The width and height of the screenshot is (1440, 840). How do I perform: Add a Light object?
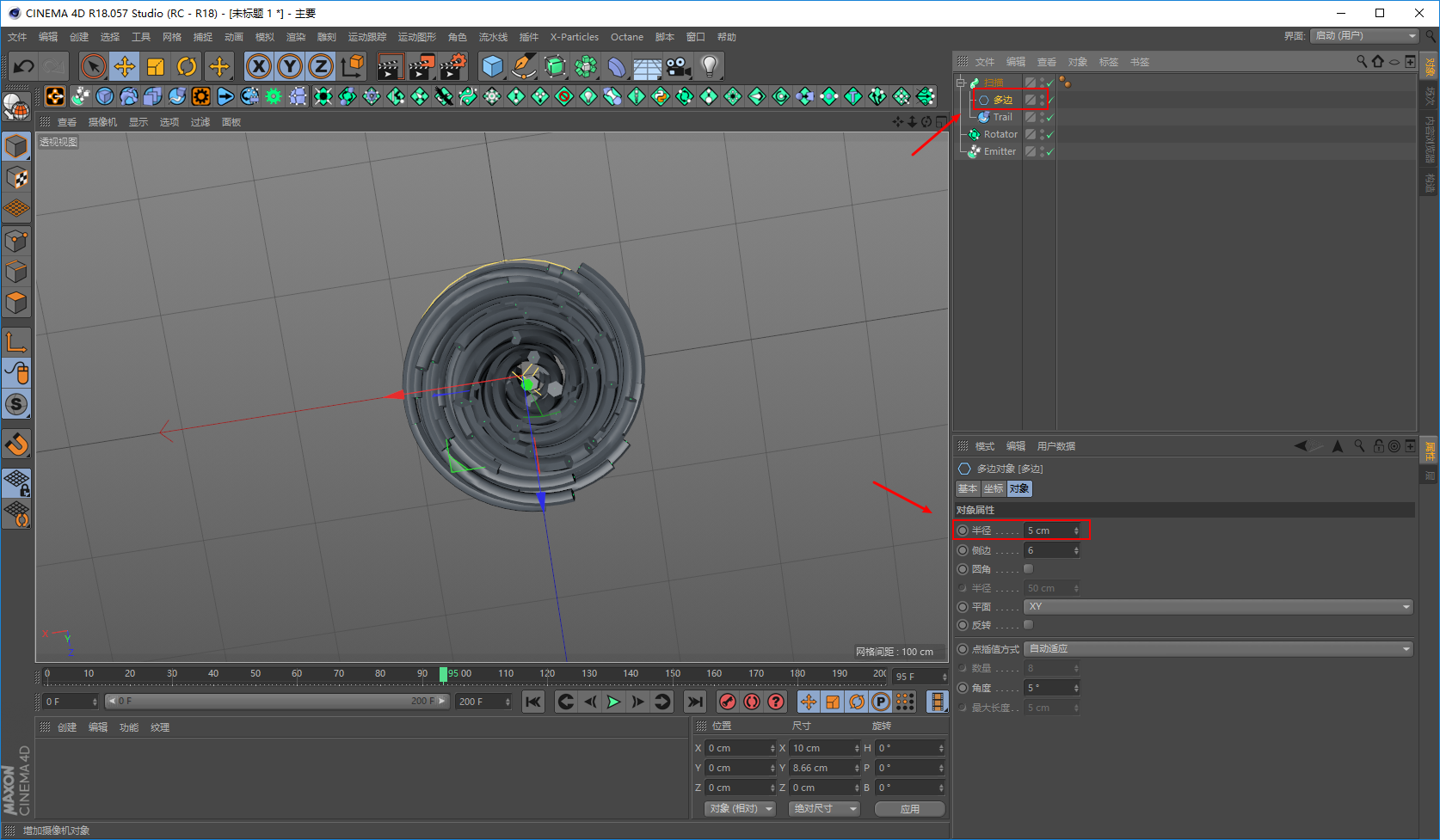(709, 66)
